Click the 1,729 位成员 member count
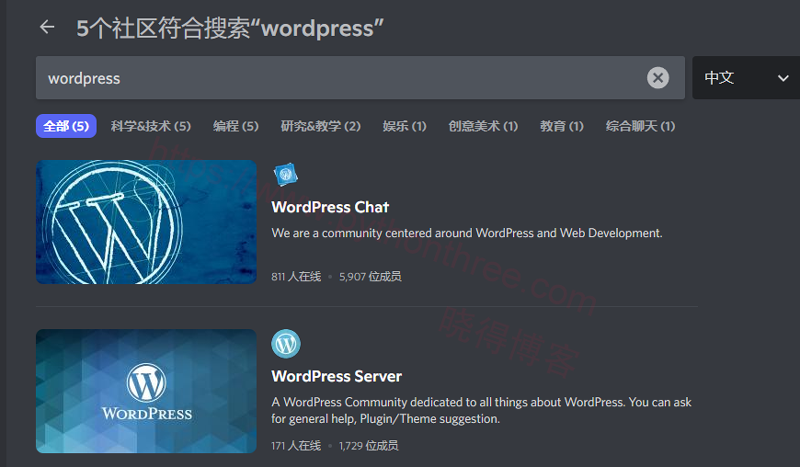Image resolution: width=800 pixels, height=467 pixels. (368, 446)
